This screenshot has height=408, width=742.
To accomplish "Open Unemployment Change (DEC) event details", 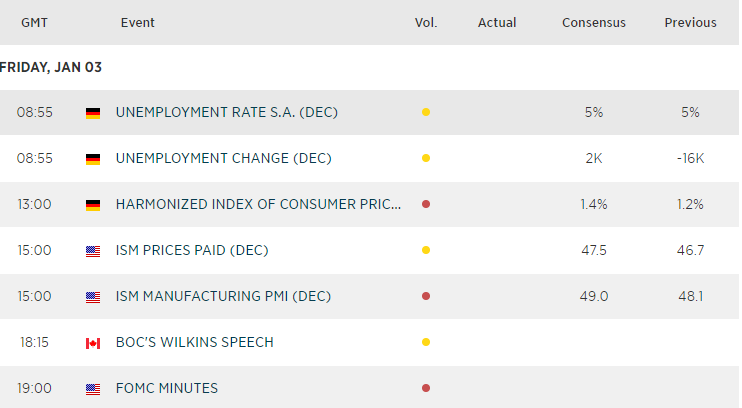I will pyautogui.click(x=223, y=159).
